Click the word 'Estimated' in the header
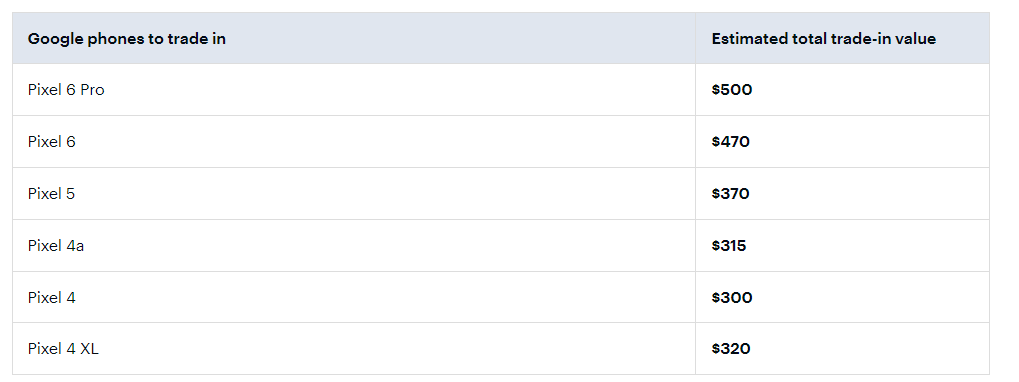The width and height of the screenshot is (1019, 382). pos(749,38)
